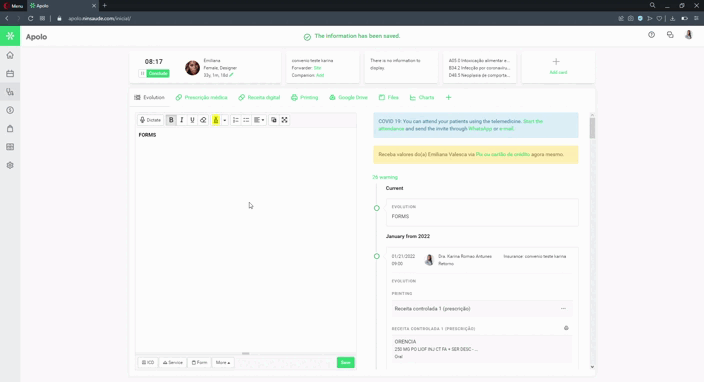Screen dimensions: 704x382
Task: Apply yellow highlight color
Action: [x=216, y=120]
